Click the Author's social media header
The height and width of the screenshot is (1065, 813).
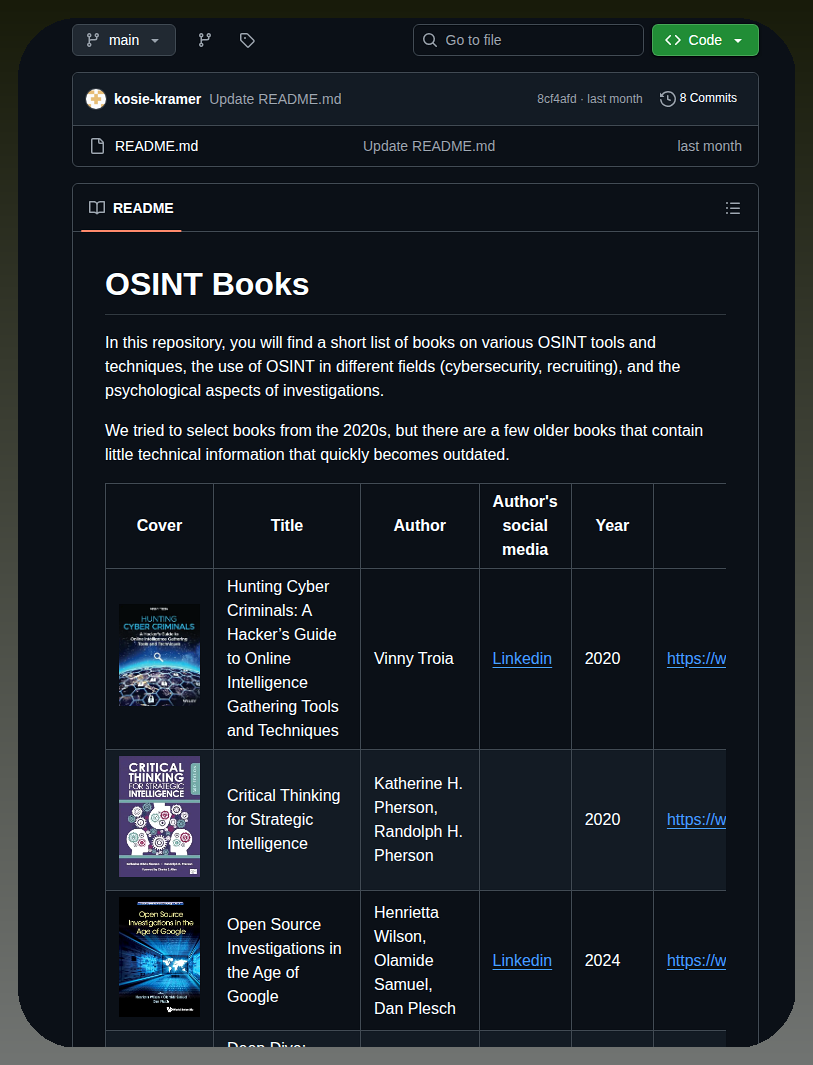pyautogui.click(x=525, y=526)
